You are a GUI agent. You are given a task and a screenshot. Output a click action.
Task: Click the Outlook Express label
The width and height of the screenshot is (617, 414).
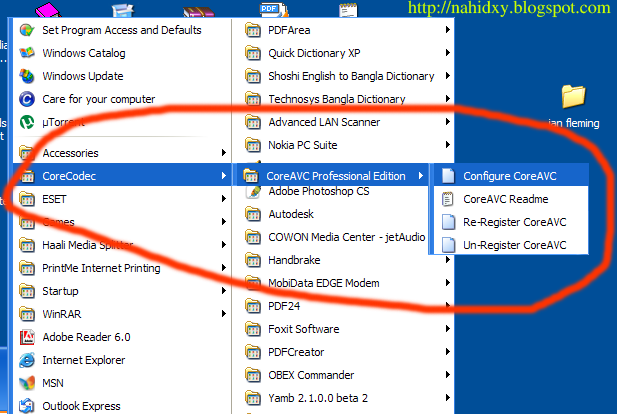(x=81, y=406)
